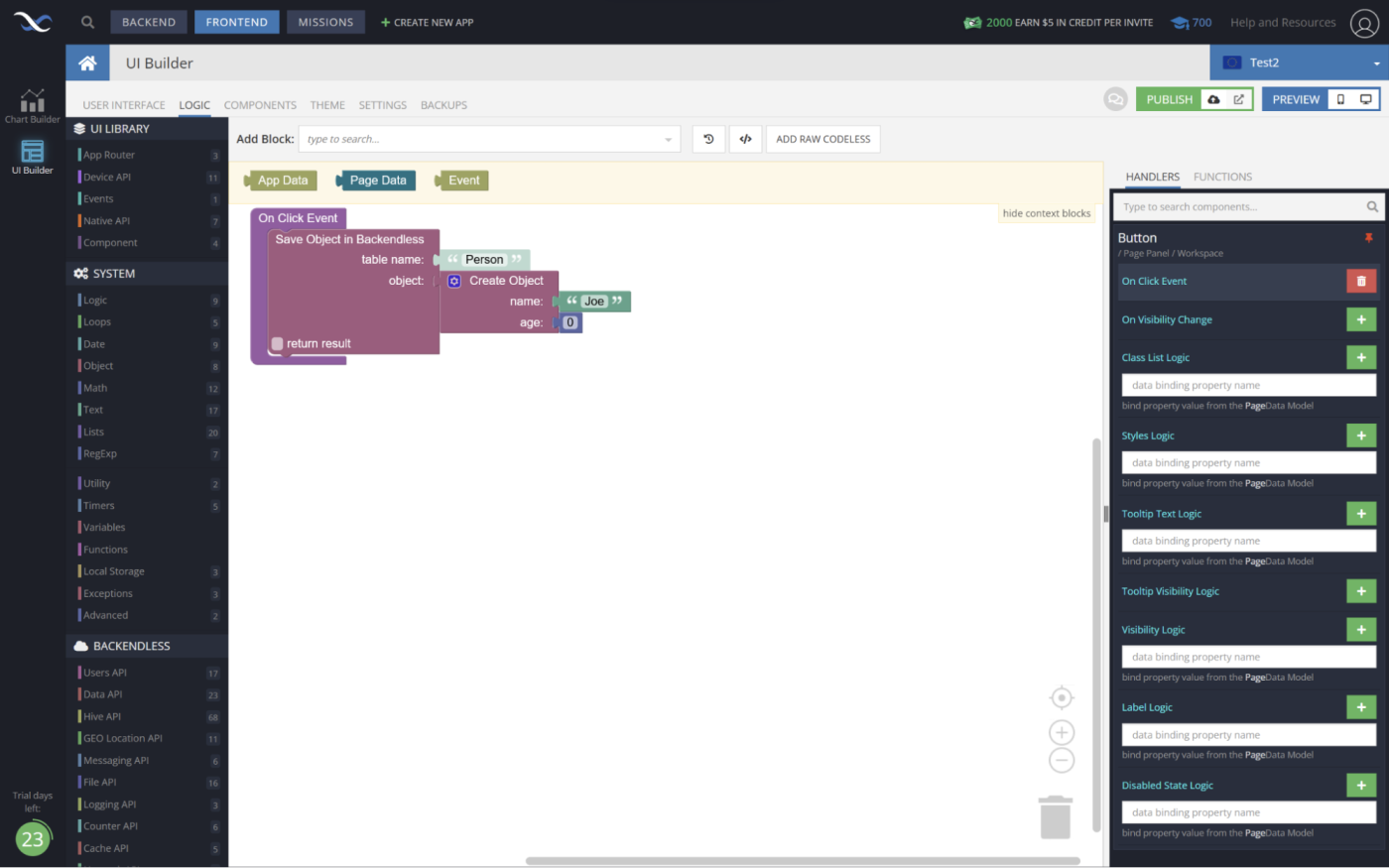Click the view code icon next to history
Viewport: 1389px width, 868px height.
(745, 139)
